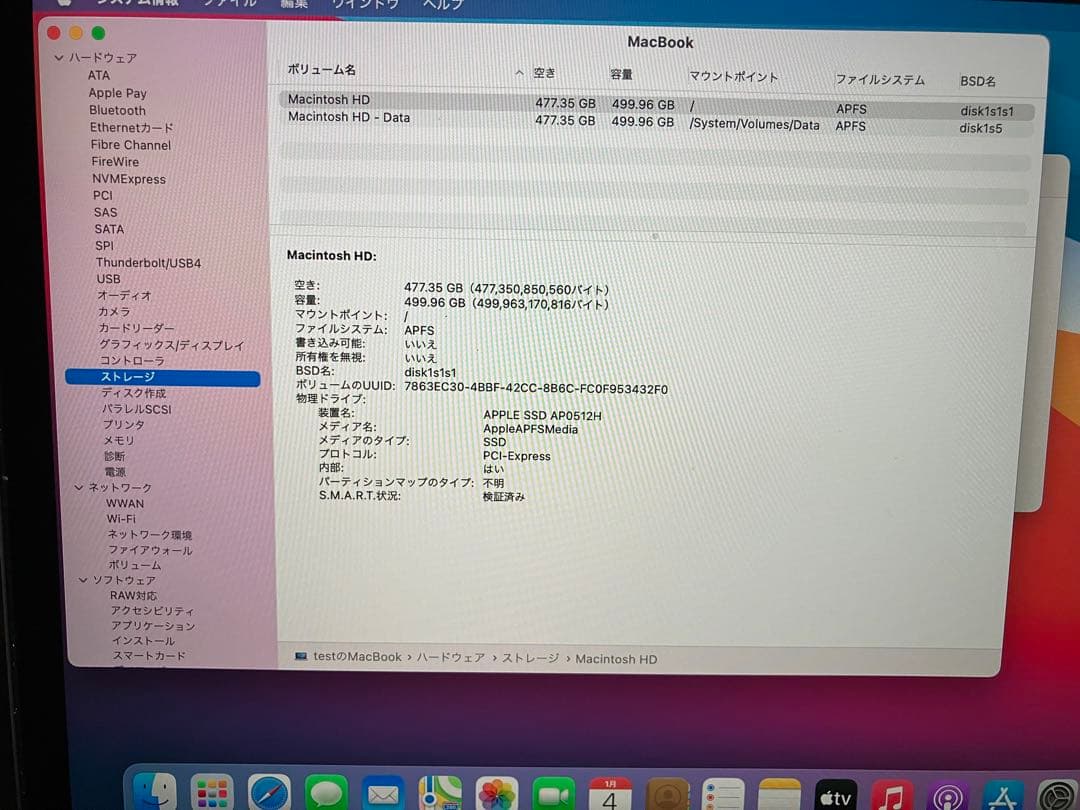Sort by the ボリューム名 column header

321,70
